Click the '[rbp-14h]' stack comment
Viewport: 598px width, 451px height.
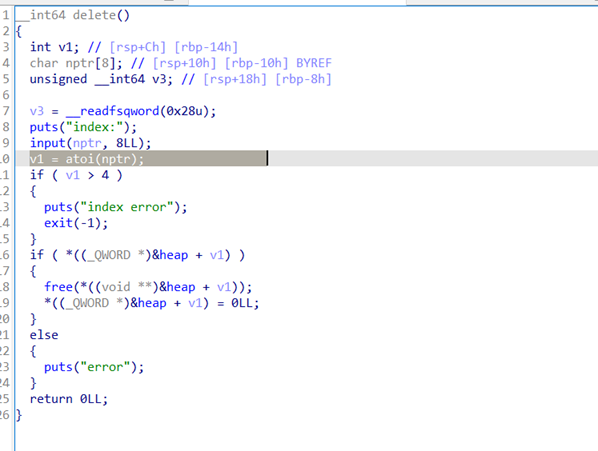(206, 47)
